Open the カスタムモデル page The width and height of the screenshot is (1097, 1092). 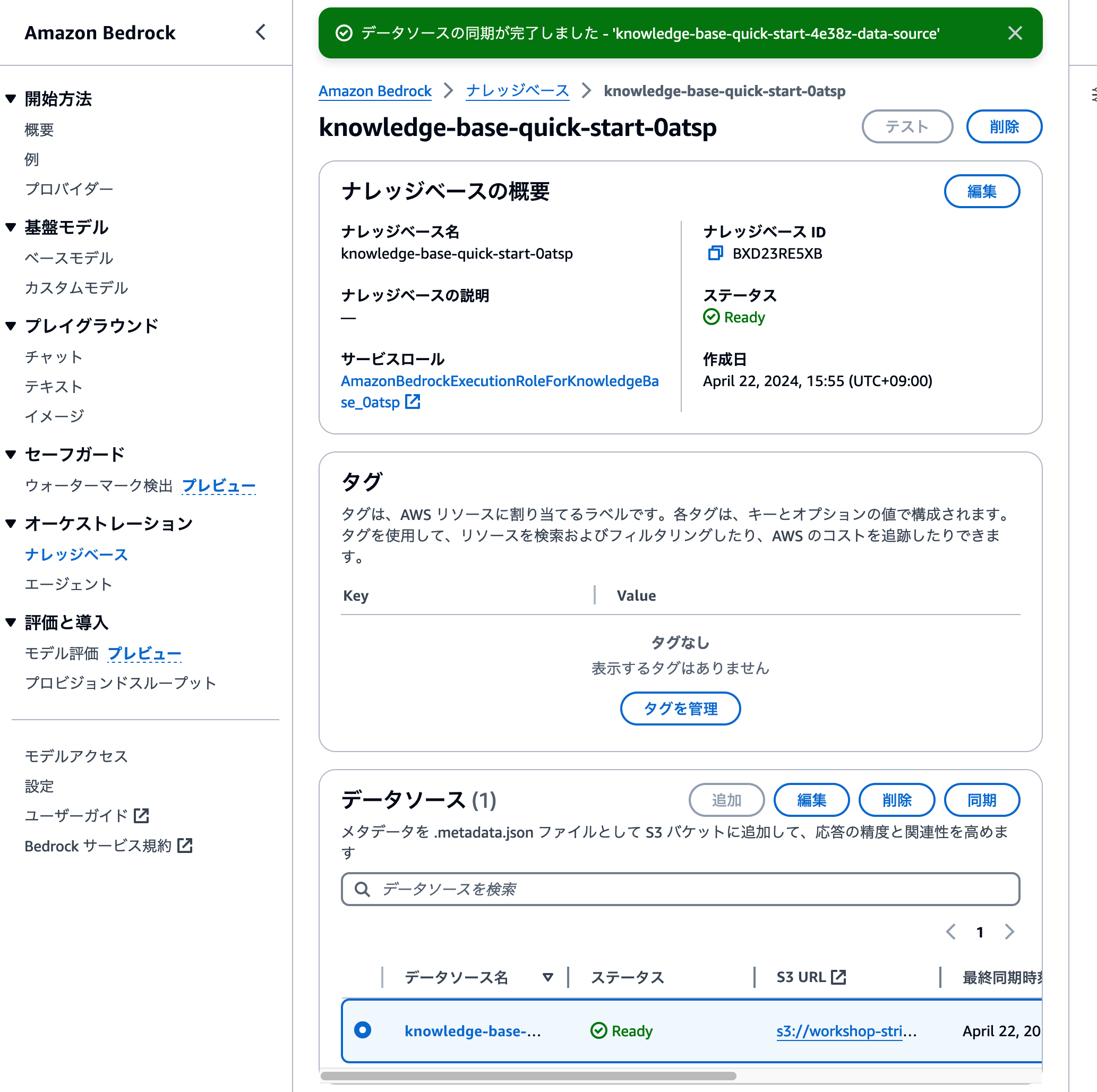pyautogui.click(x=76, y=288)
